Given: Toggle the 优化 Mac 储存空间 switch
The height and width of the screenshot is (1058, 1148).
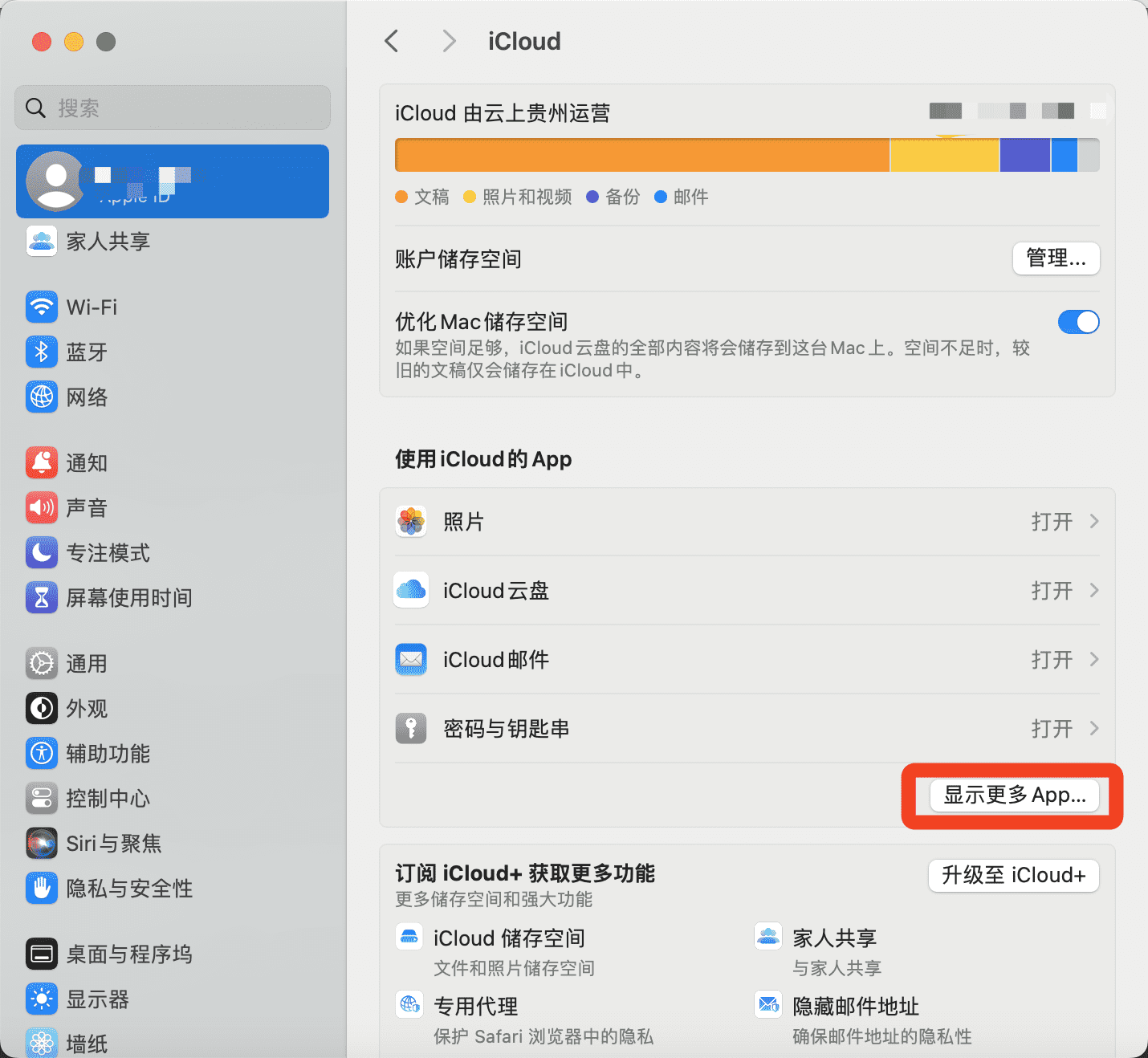Looking at the screenshot, I should pos(1078,322).
